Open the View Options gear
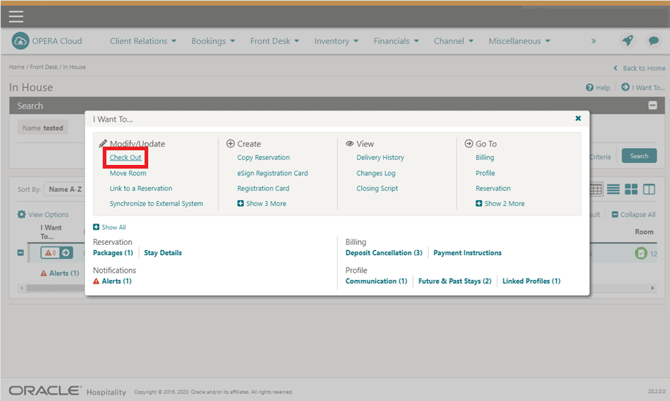Image resolution: width=670 pixels, height=401 pixels. [22, 214]
